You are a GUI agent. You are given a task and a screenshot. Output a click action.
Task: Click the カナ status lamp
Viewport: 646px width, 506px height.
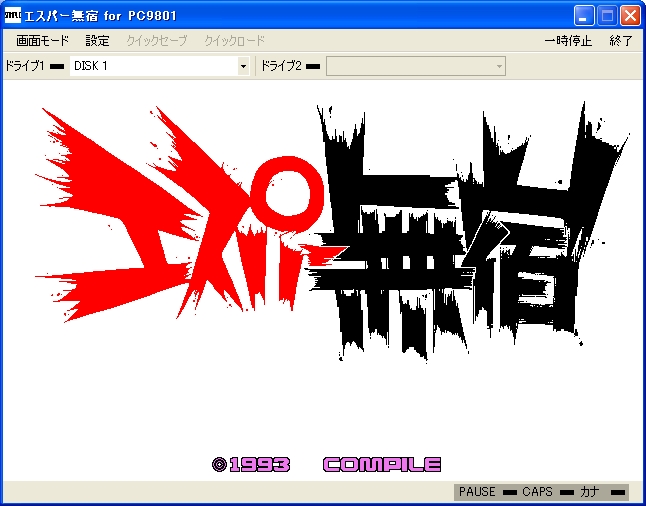pyautogui.click(x=618, y=492)
